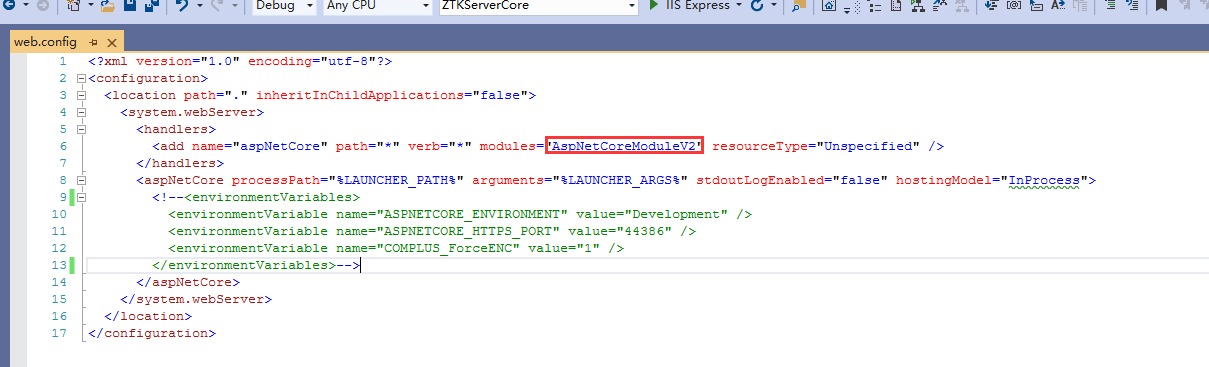
Task: Collapse the configuration element on line 2
Action: point(80,78)
